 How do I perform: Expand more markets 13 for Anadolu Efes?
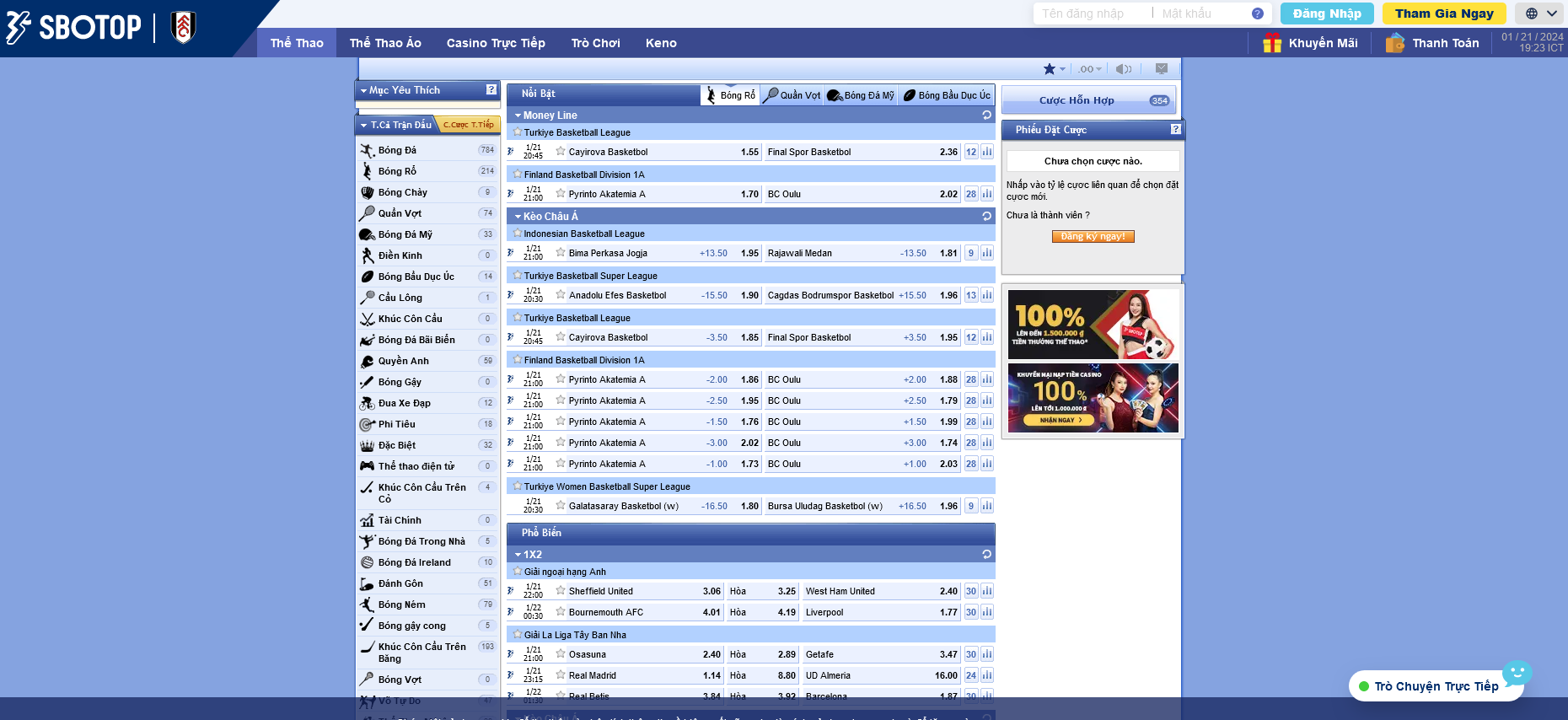(971, 295)
